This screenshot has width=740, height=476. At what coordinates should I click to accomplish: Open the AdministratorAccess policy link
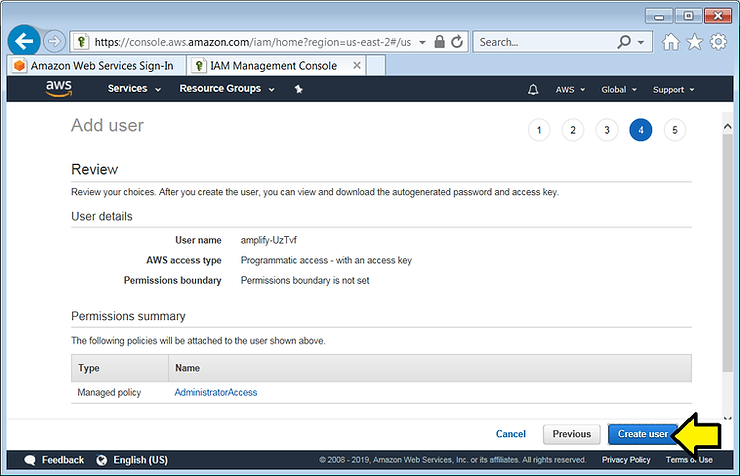click(x=216, y=393)
